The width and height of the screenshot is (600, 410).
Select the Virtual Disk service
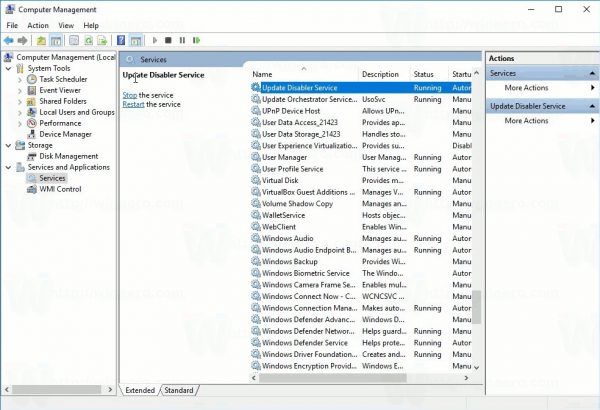tap(361, 180)
